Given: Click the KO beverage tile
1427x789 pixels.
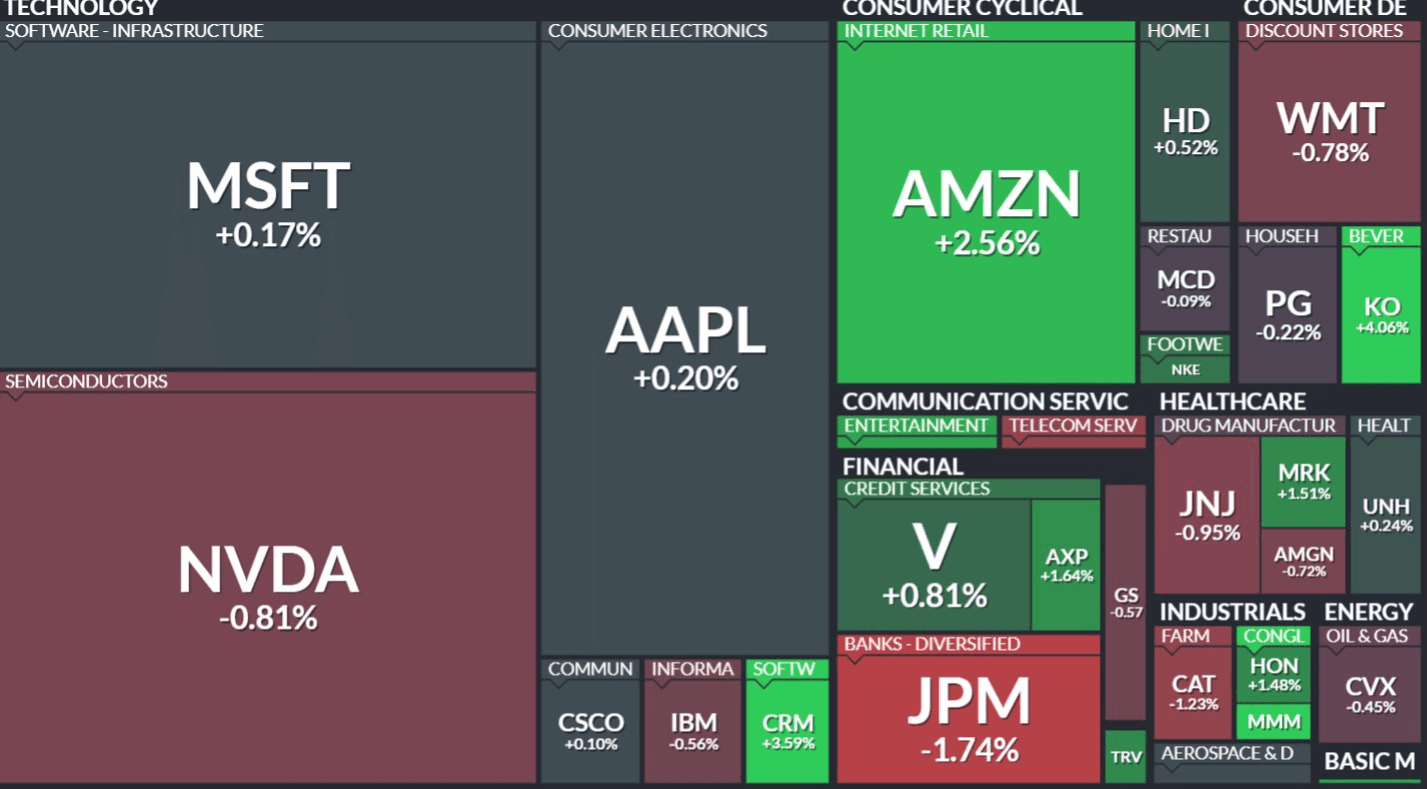Looking at the screenshot, I should click(1380, 315).
